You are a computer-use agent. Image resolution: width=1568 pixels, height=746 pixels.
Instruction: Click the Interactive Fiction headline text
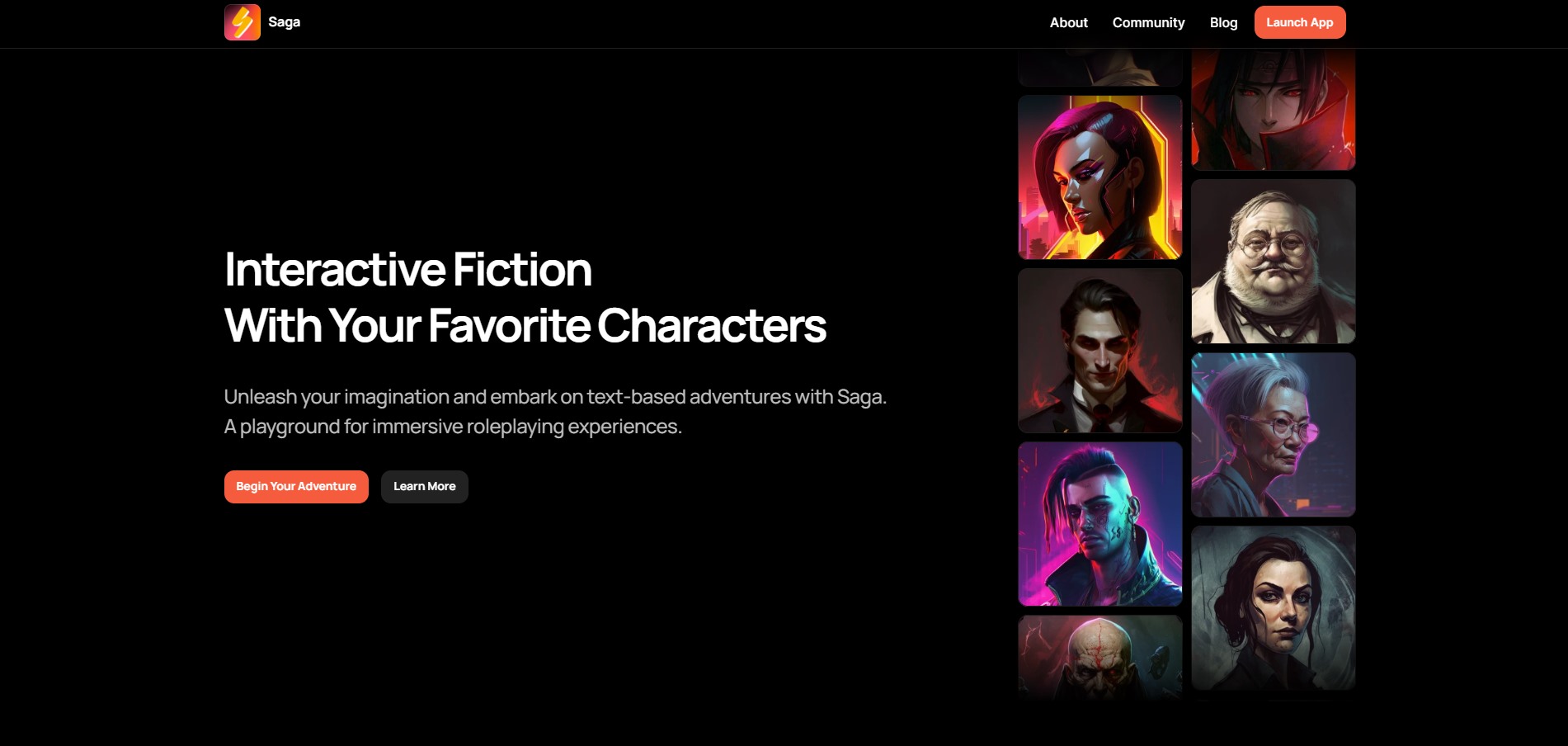point(408,270)
